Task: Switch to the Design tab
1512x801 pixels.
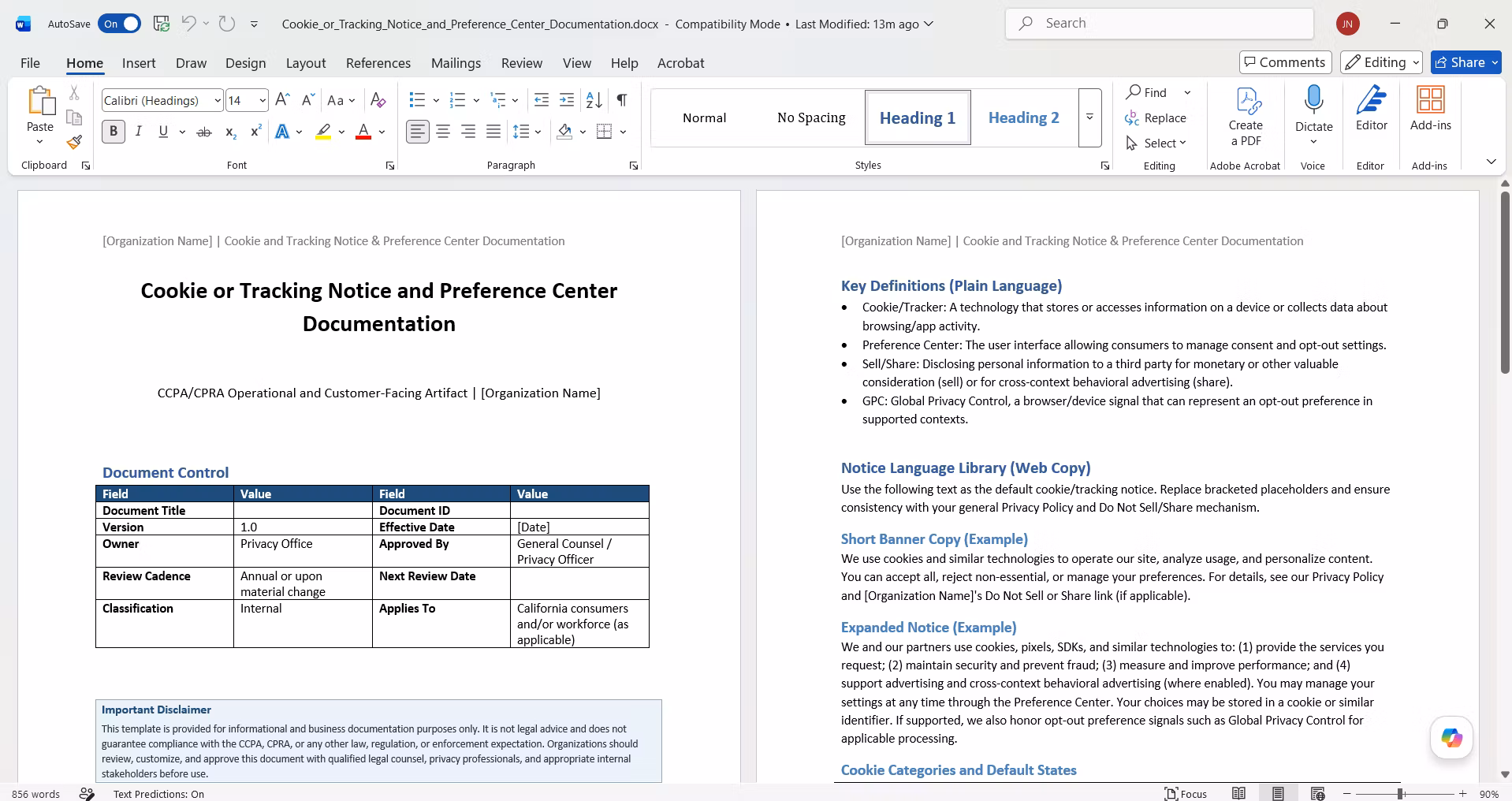Action: click(245, 63)
